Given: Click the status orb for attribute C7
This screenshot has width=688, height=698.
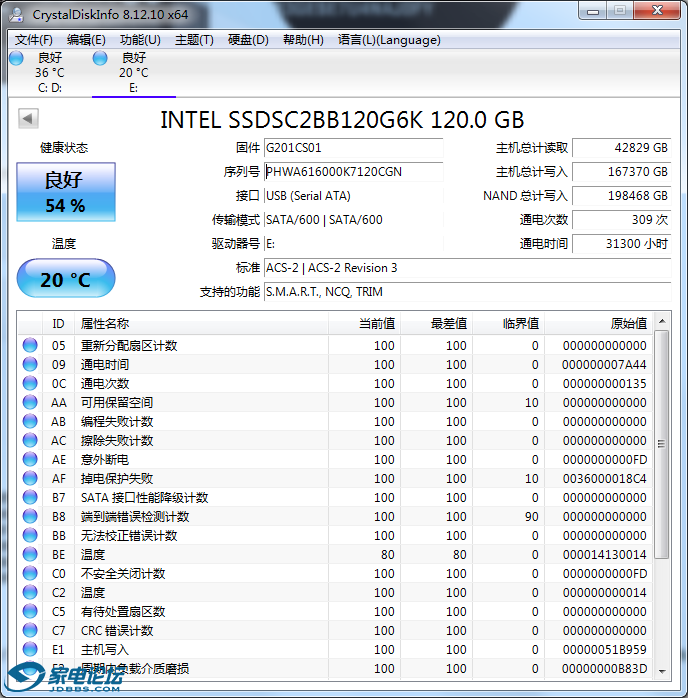Looking at the screenshot, I should [30, 630].
